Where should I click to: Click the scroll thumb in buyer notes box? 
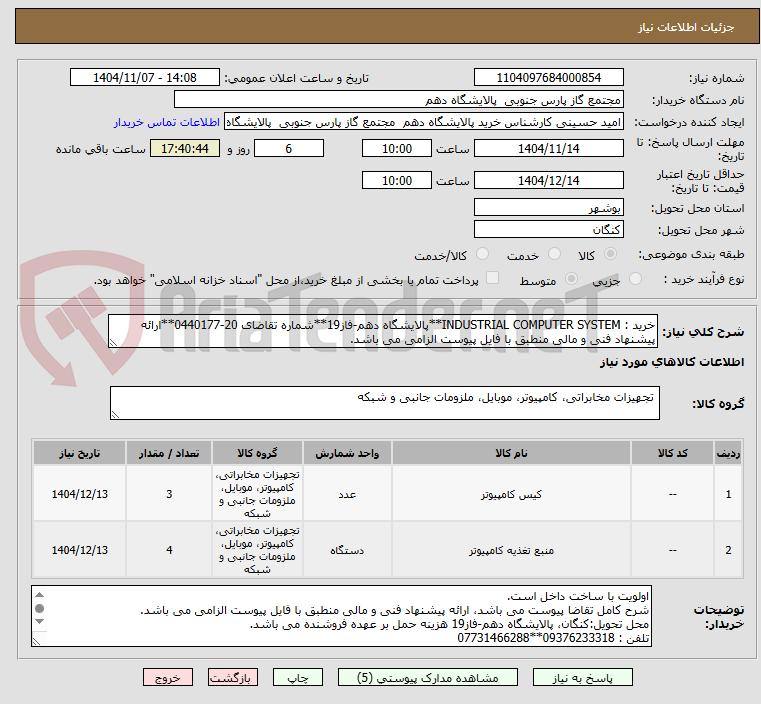pyautogui.click(x=40, y=608)
